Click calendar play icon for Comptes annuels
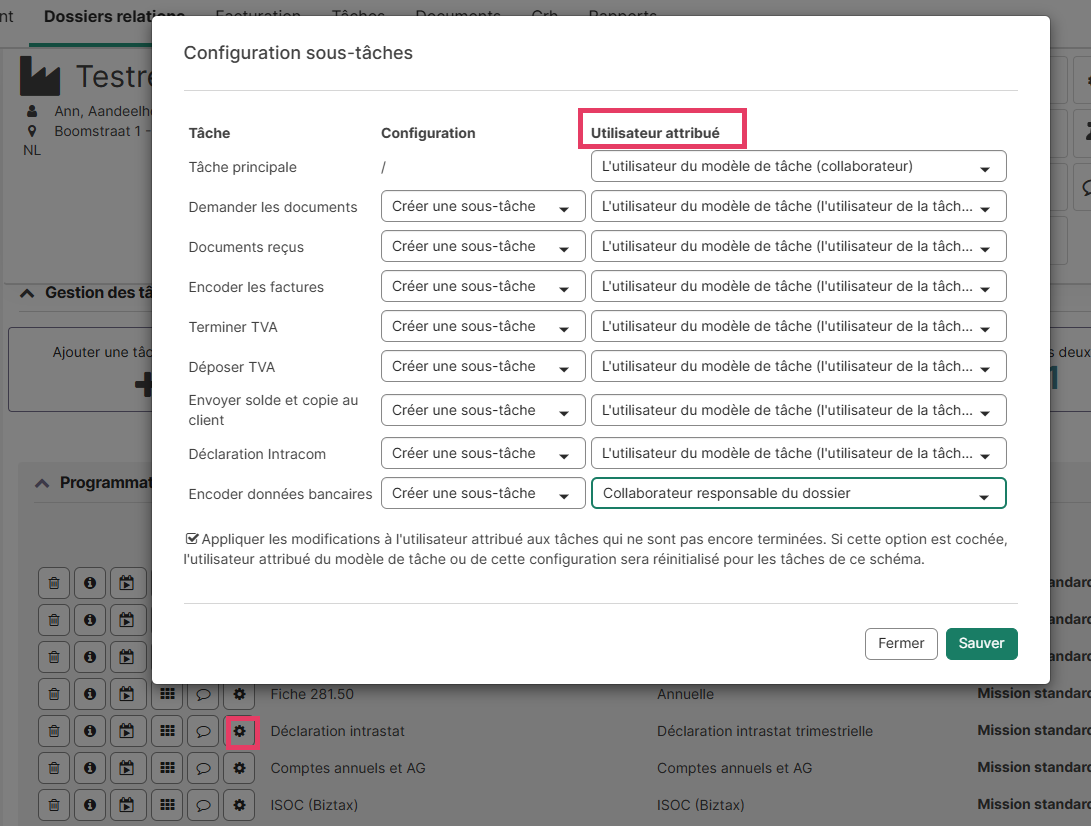Viewport: 1091px width, 826px height. tap(127, 768)
